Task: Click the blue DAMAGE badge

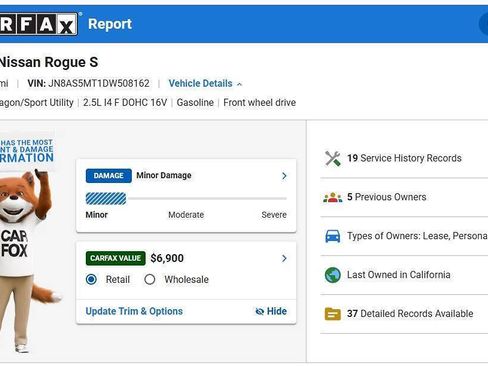Action: click(x=109, y=176)
